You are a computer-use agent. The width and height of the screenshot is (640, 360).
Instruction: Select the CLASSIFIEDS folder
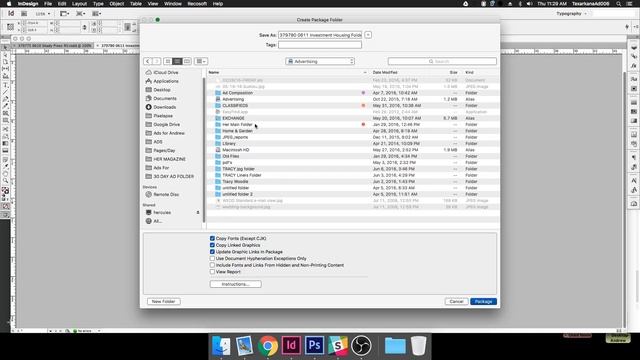tap(353, 106)
